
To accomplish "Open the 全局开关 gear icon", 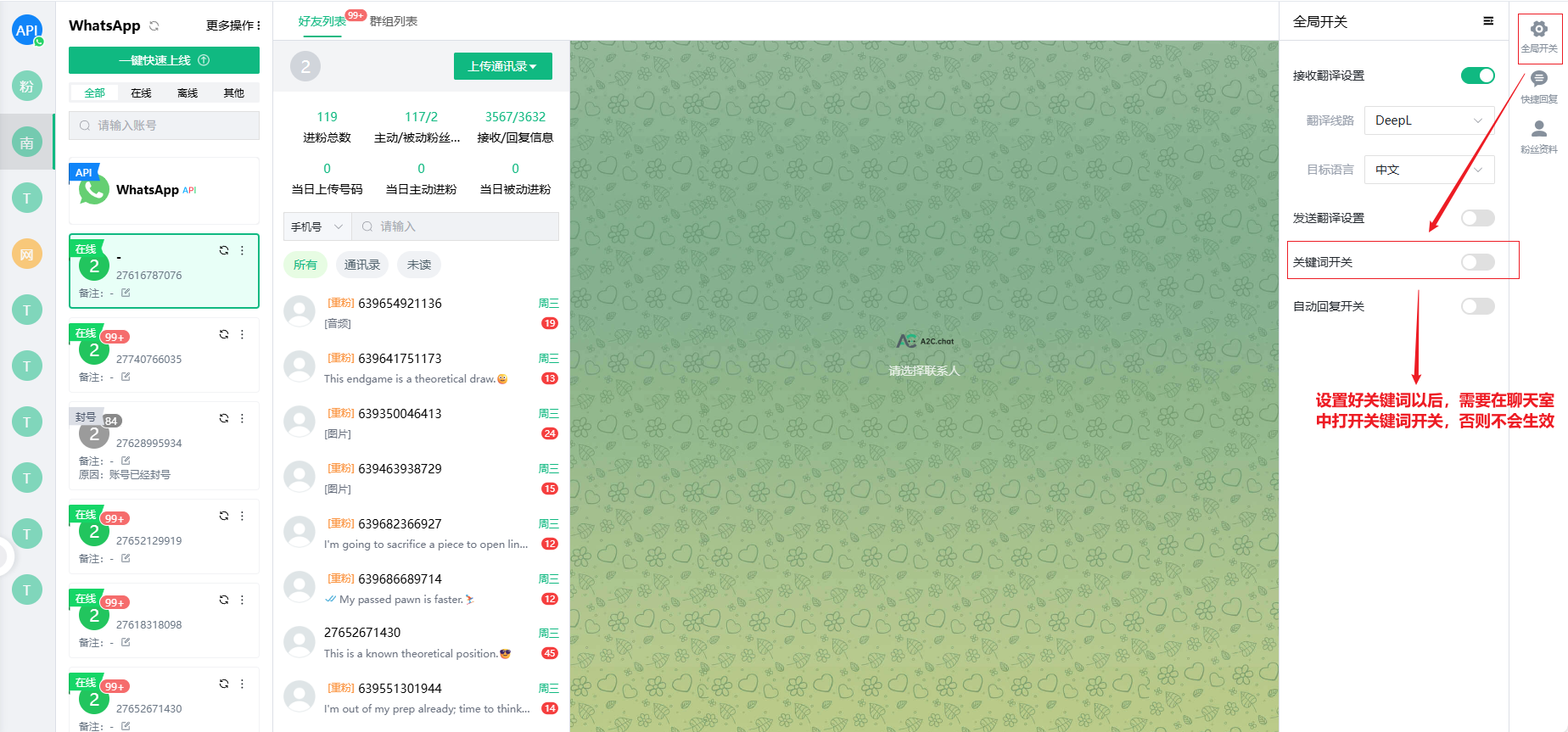I will tap(1538, 31).
